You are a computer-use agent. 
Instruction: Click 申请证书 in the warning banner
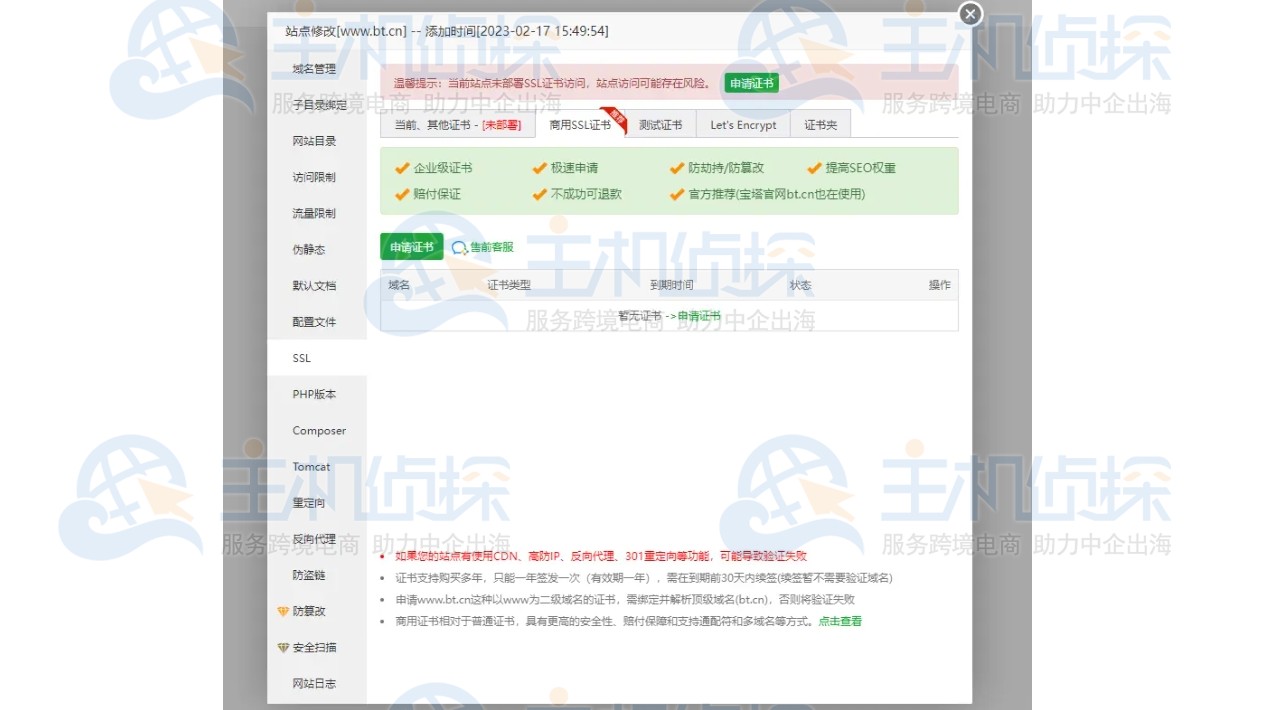point(751,83)
